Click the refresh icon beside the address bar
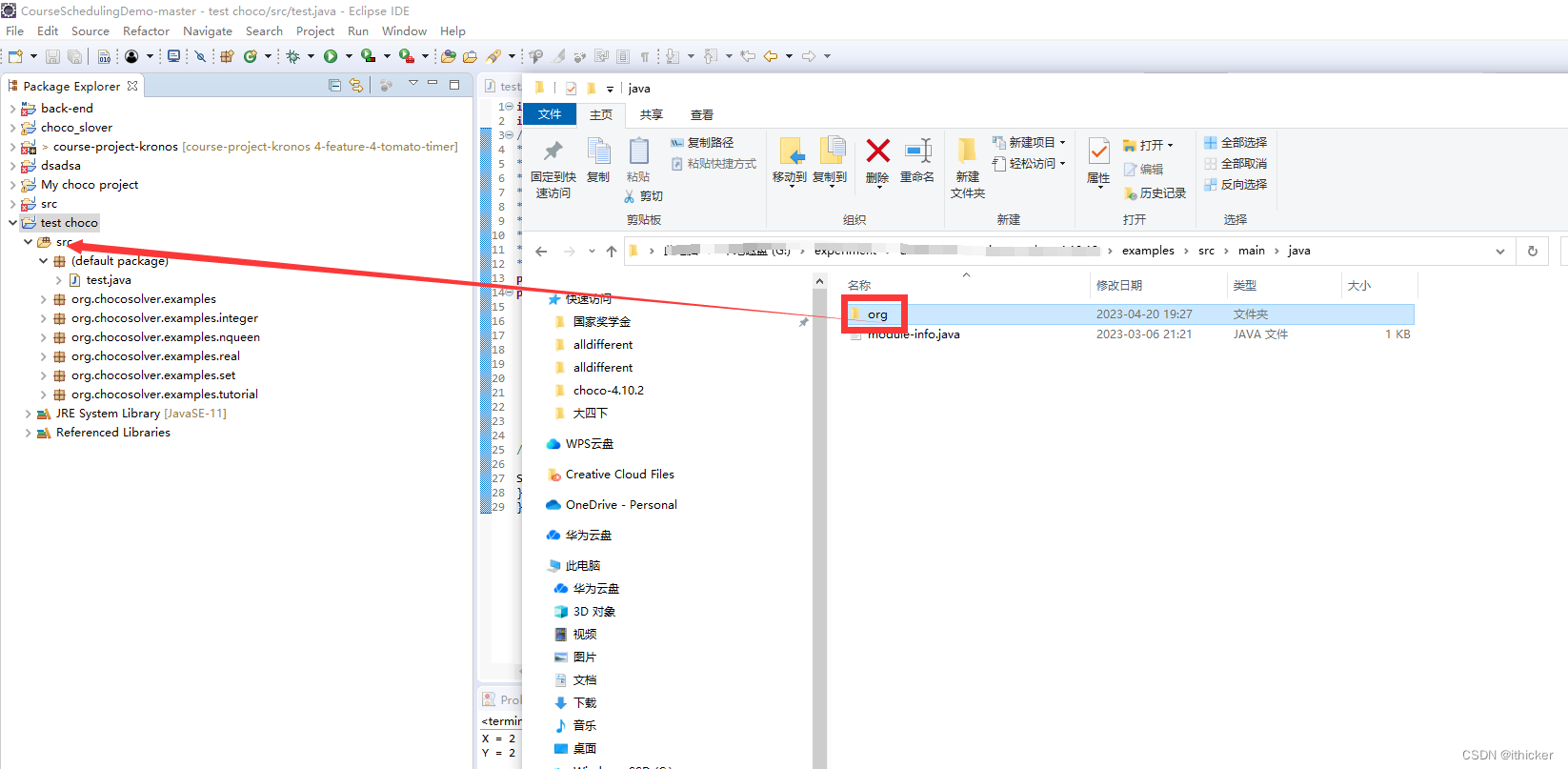1568x769 pixels. [1533, 252]
